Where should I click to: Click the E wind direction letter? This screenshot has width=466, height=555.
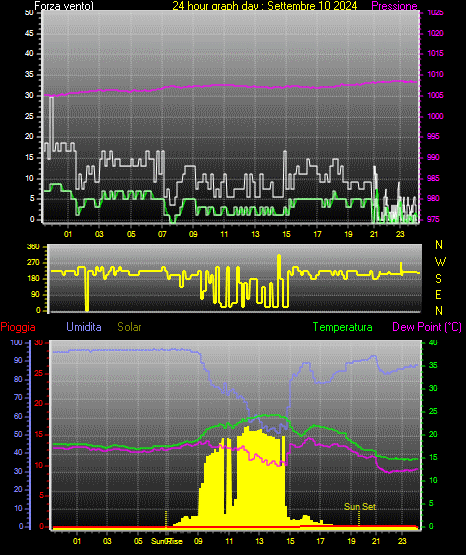(438, 294)
